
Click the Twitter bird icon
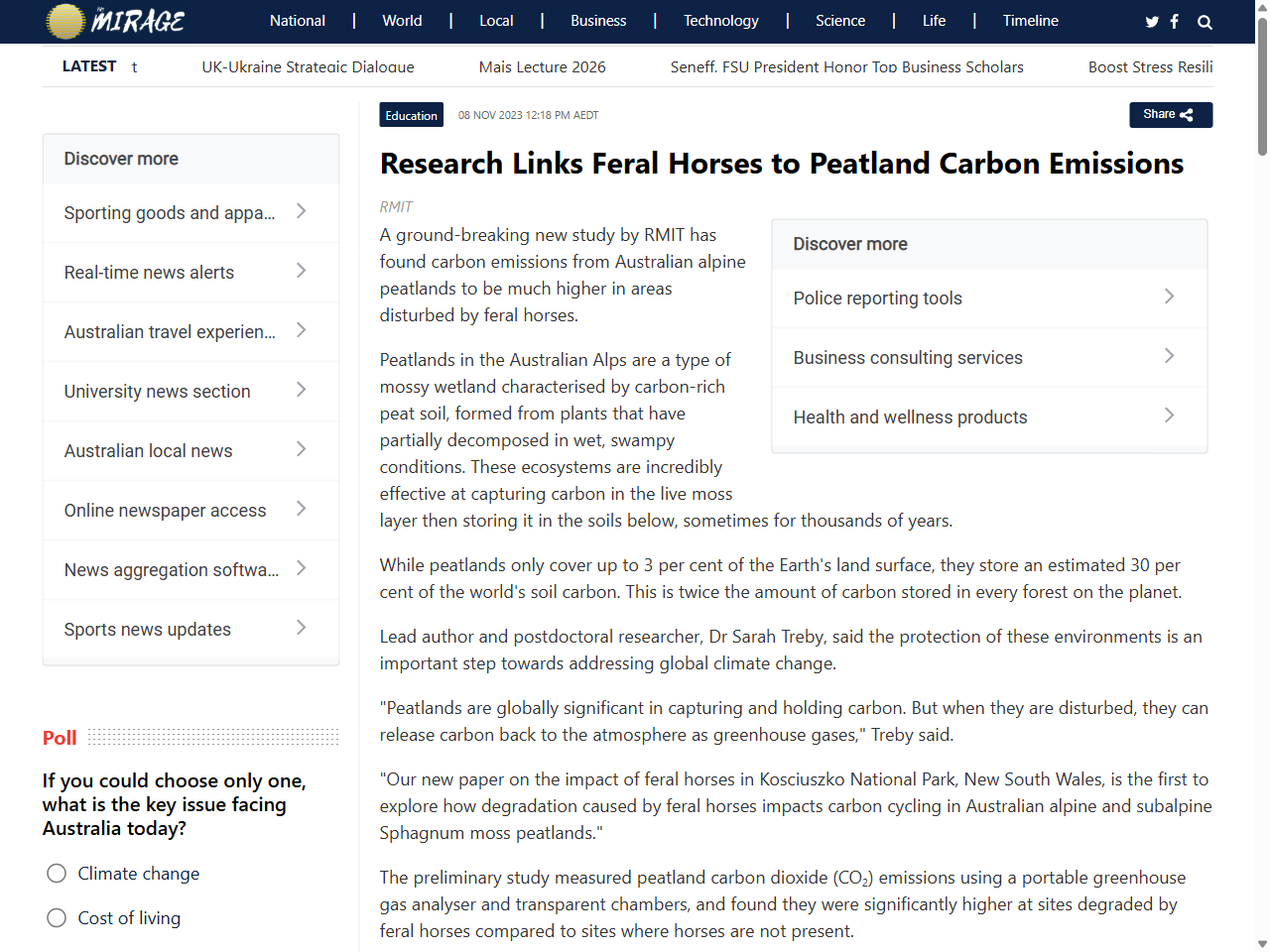[1152, 20]
